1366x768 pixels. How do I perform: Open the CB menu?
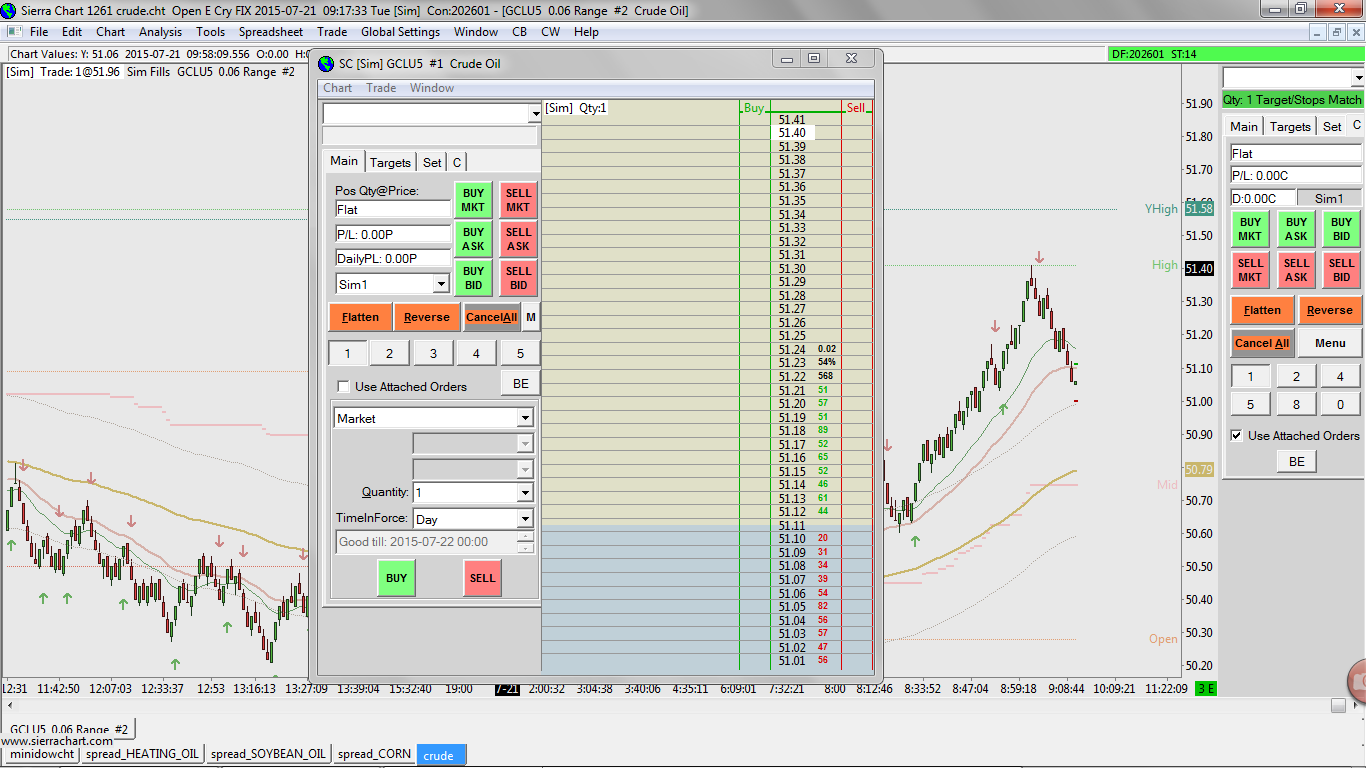click(x=520, y=32)
